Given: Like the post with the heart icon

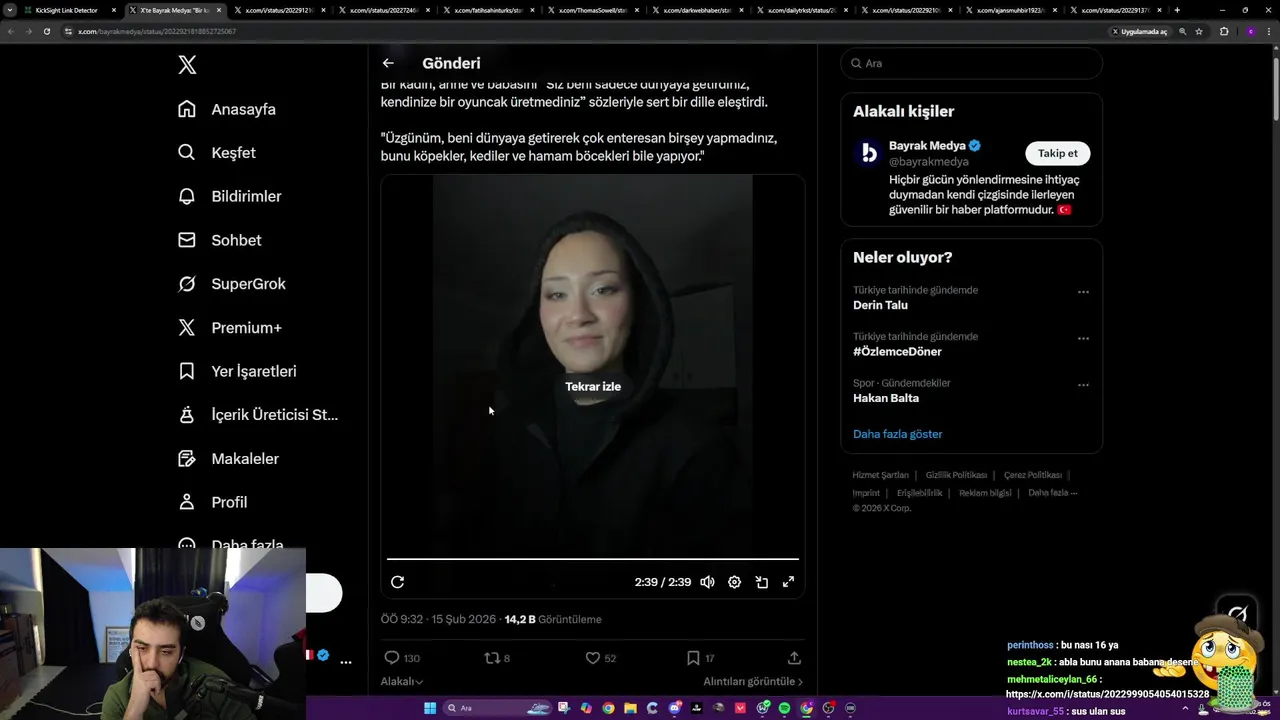Looking at the screenshot, I should pos(592,658).
